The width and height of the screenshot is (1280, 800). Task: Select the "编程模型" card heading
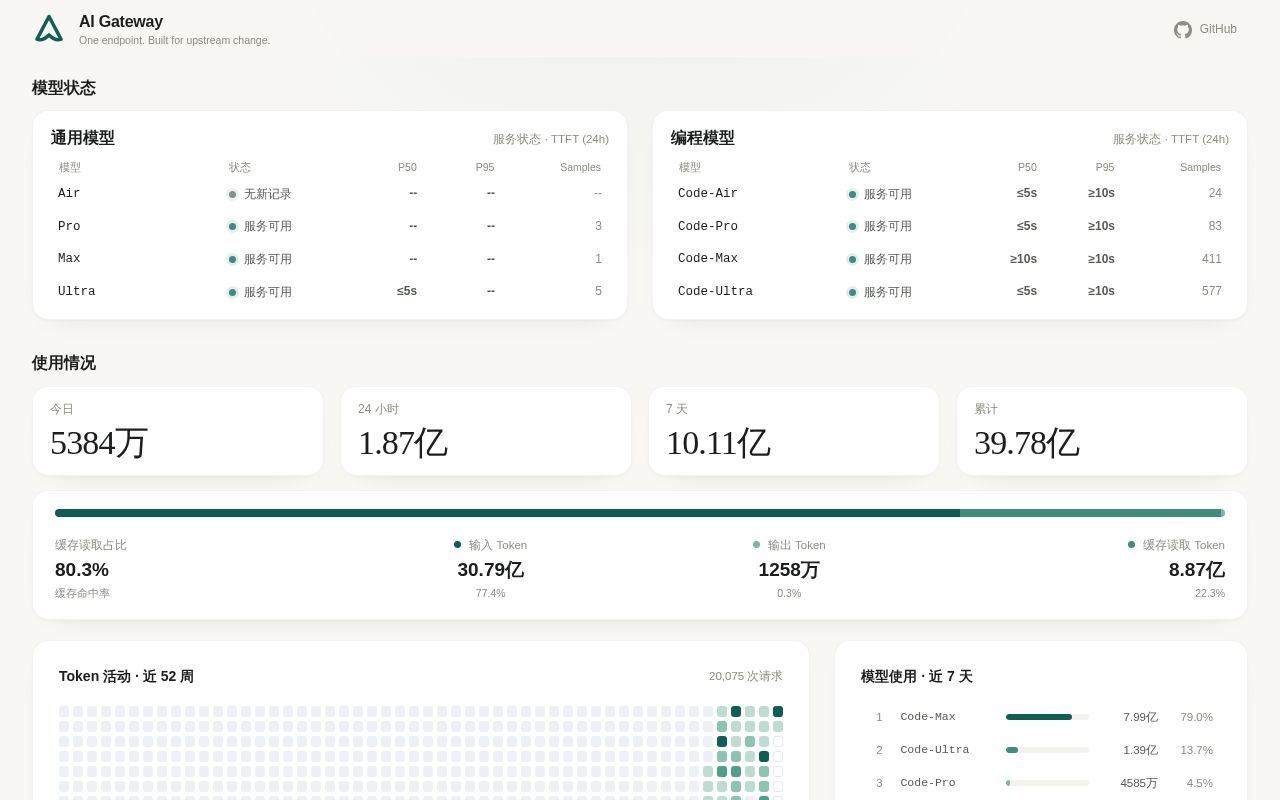click(703, 138)
